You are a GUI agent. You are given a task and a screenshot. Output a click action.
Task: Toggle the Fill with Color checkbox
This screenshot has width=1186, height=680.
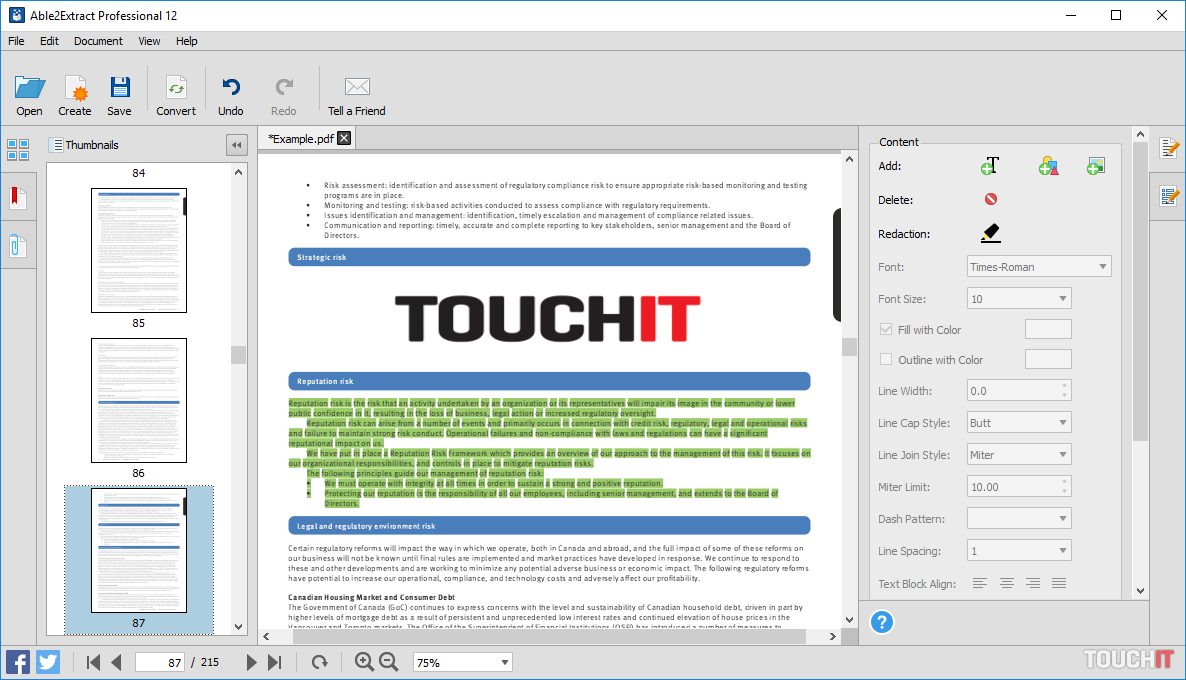pos(886,330)
